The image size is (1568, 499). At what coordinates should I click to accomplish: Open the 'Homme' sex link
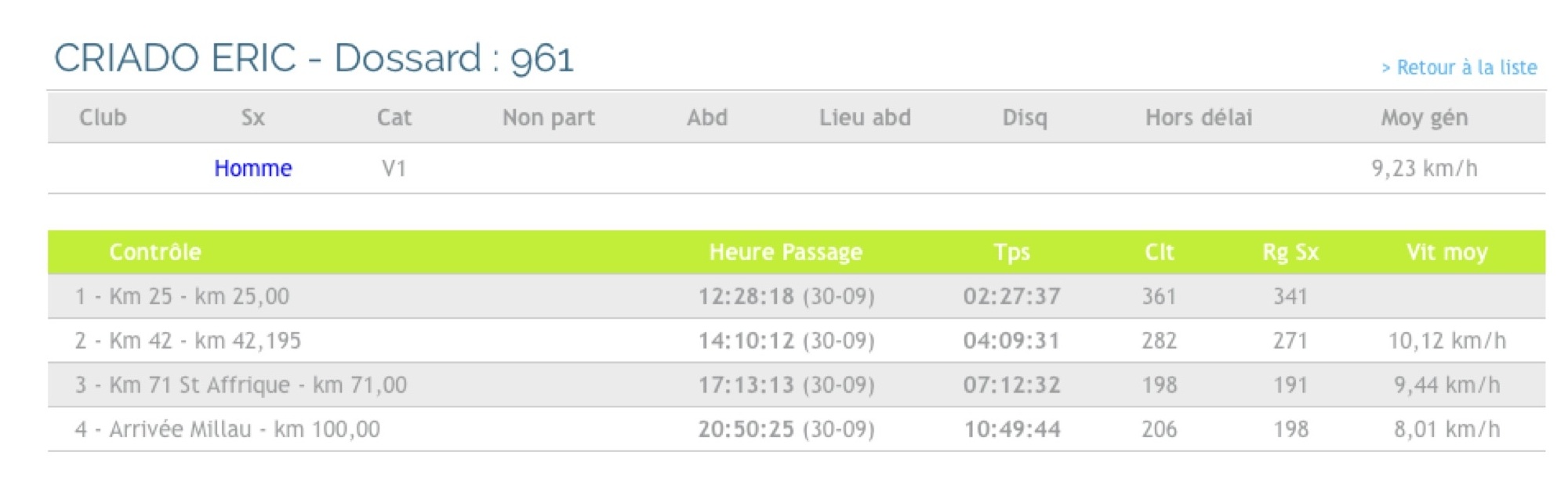click(252, 168)
